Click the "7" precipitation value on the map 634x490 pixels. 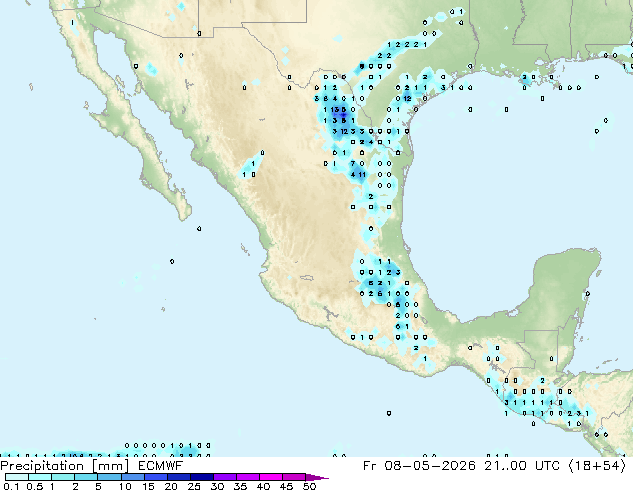(353, 164)
